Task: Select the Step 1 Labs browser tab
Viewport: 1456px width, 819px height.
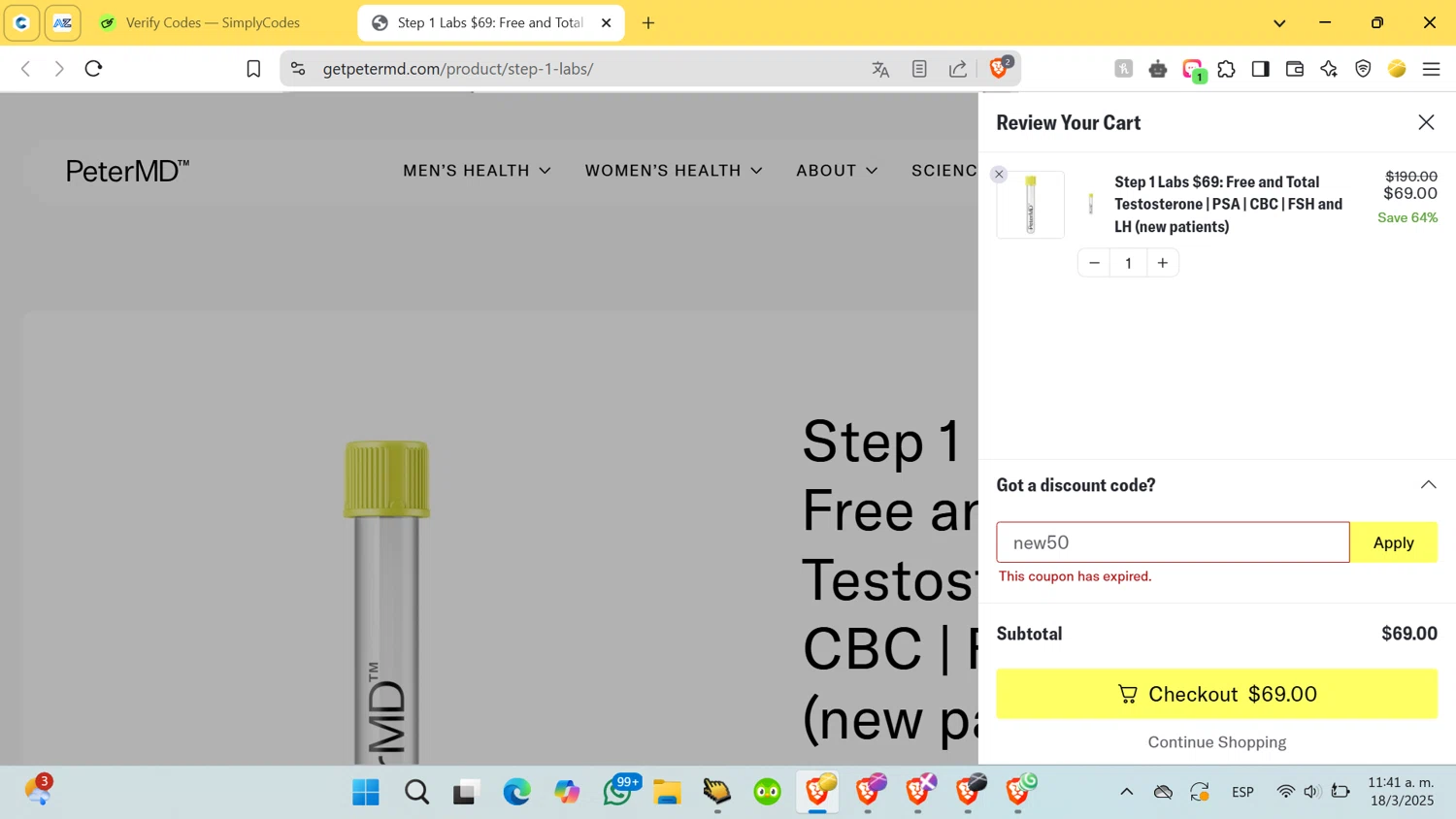Action: tap(489, 22)
